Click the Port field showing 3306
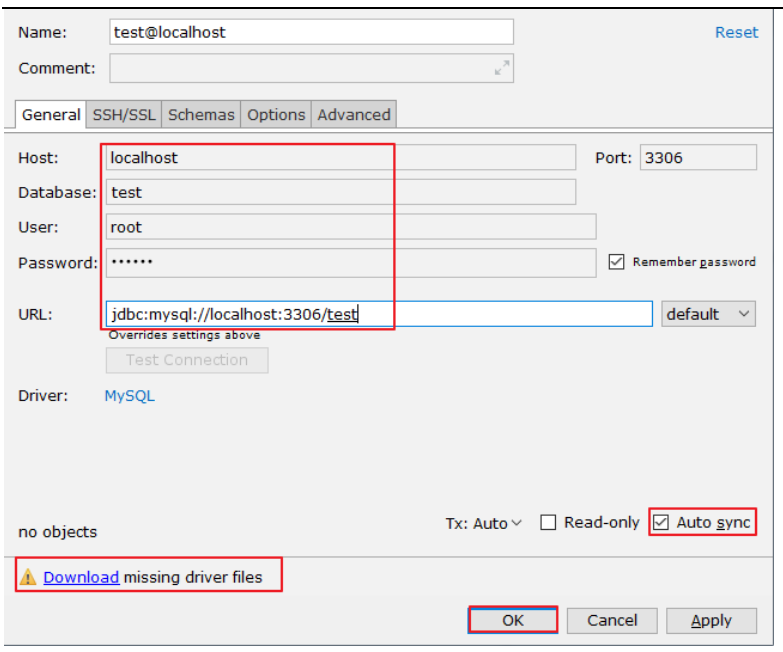The width and height of the screenshot is (783, 652). click(698, 157)
